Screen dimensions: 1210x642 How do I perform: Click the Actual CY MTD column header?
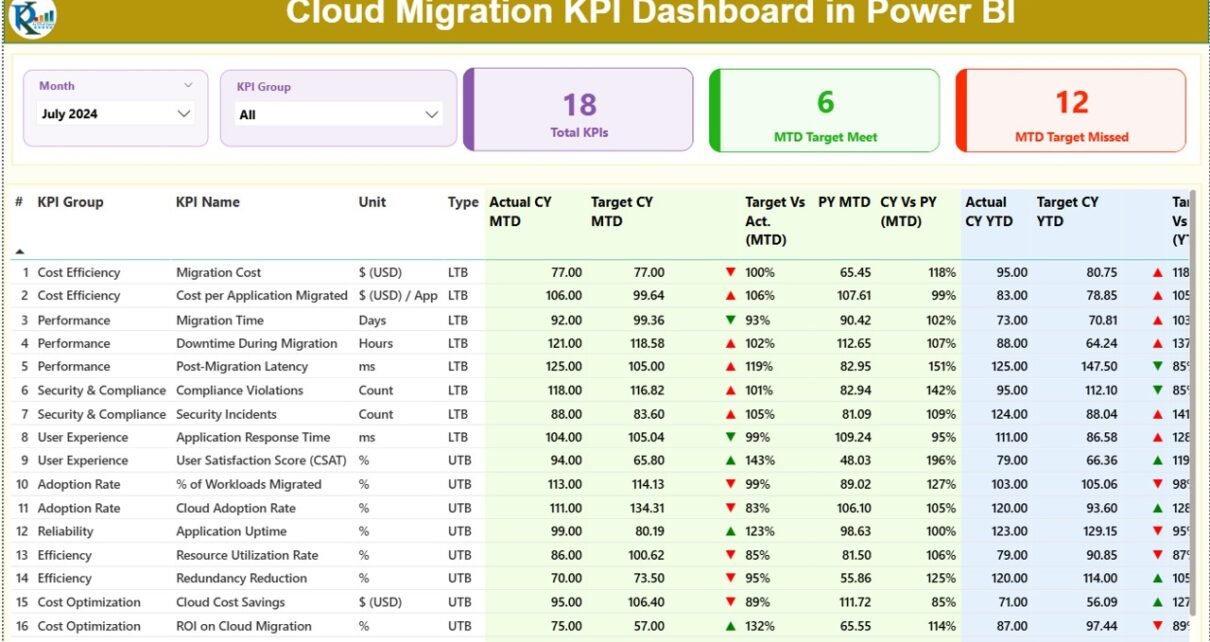(520, 211)
